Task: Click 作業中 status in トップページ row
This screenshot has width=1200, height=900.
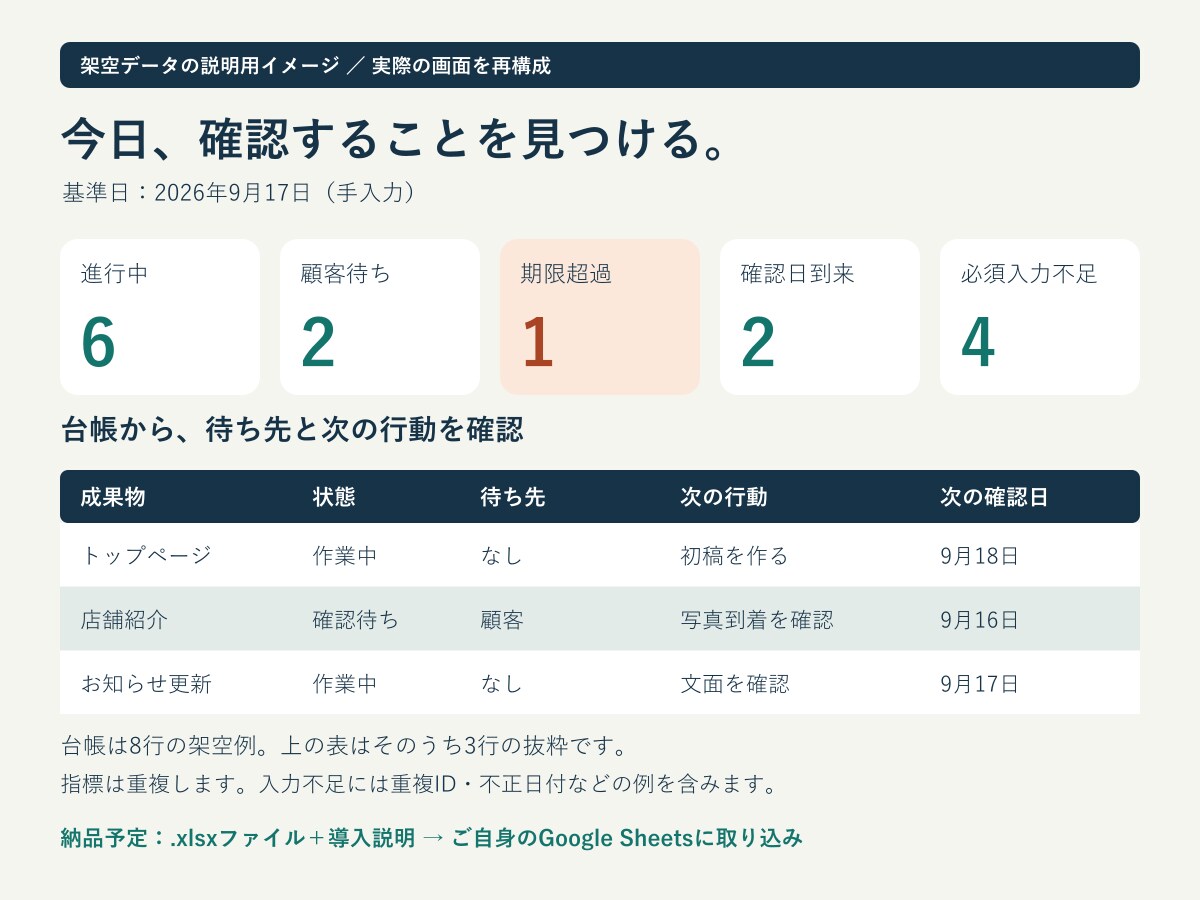Action: pyautogui.click(x=345, y=556)
